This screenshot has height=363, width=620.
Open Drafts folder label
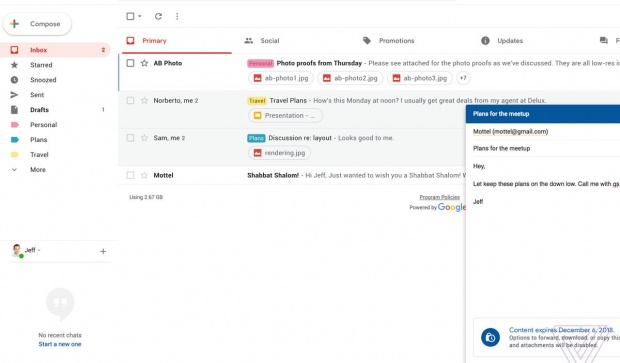pyautogui.click(x=40, y=110)
